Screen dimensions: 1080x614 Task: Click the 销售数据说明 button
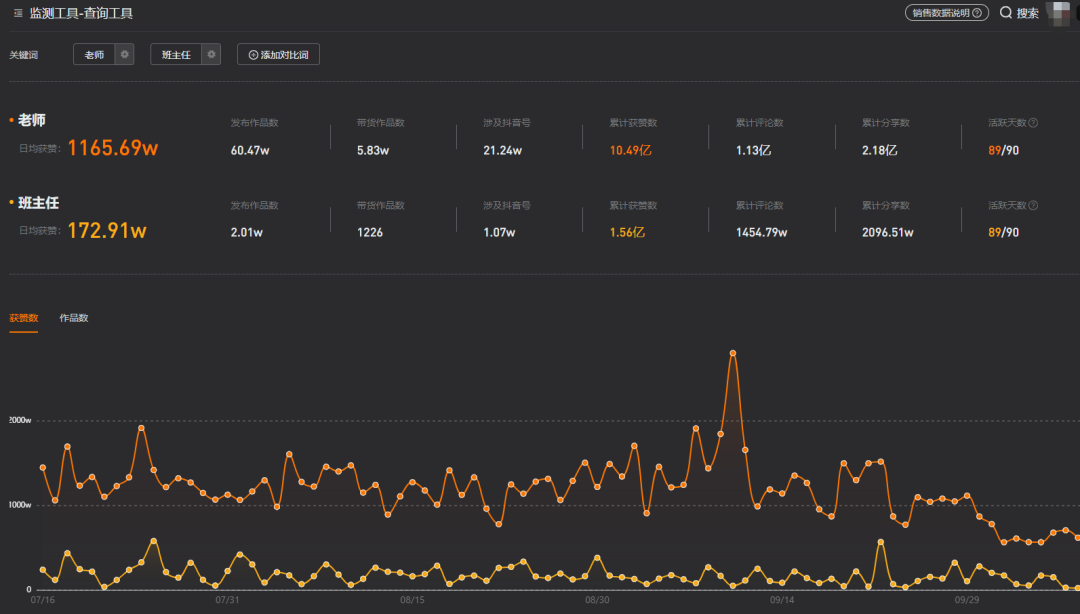click(946, 13)
